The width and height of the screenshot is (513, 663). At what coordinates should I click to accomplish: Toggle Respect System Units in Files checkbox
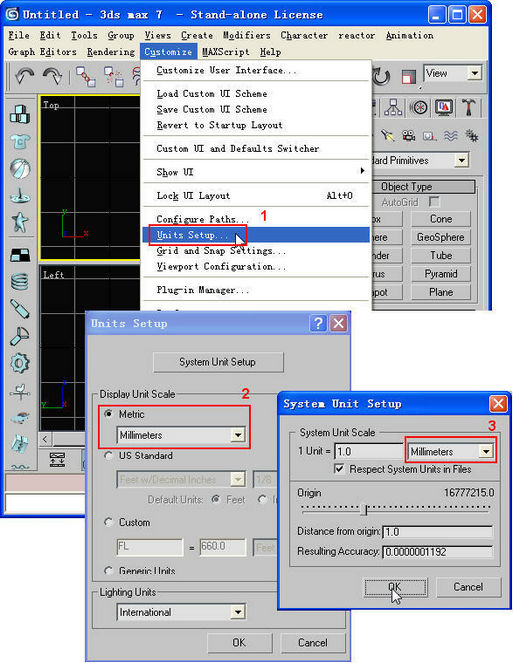click(339, 469)
